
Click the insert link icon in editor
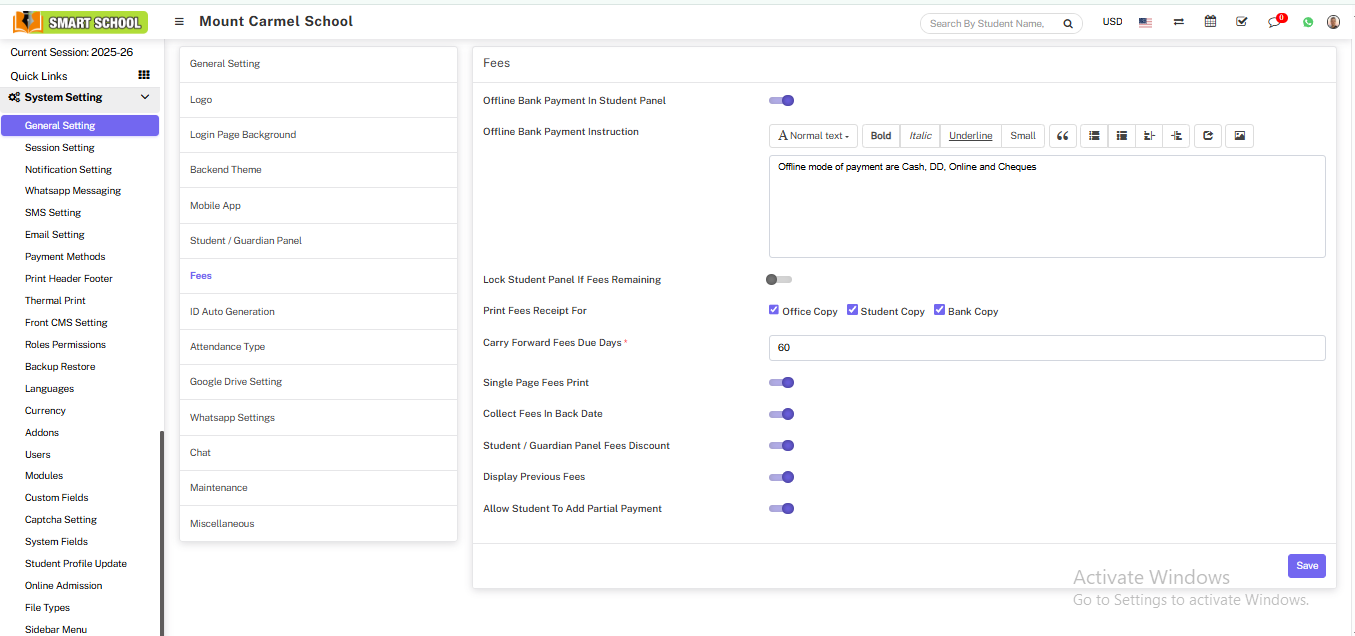click(x=1208, y=136)
